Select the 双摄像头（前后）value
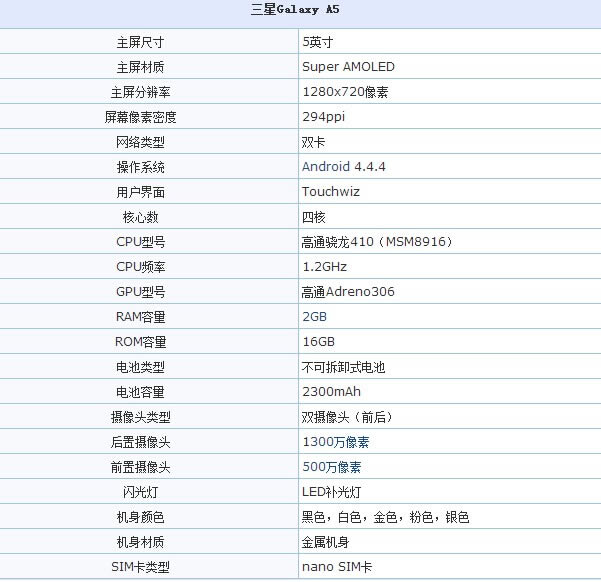This screenshot has width=601, height=582. 348,417
